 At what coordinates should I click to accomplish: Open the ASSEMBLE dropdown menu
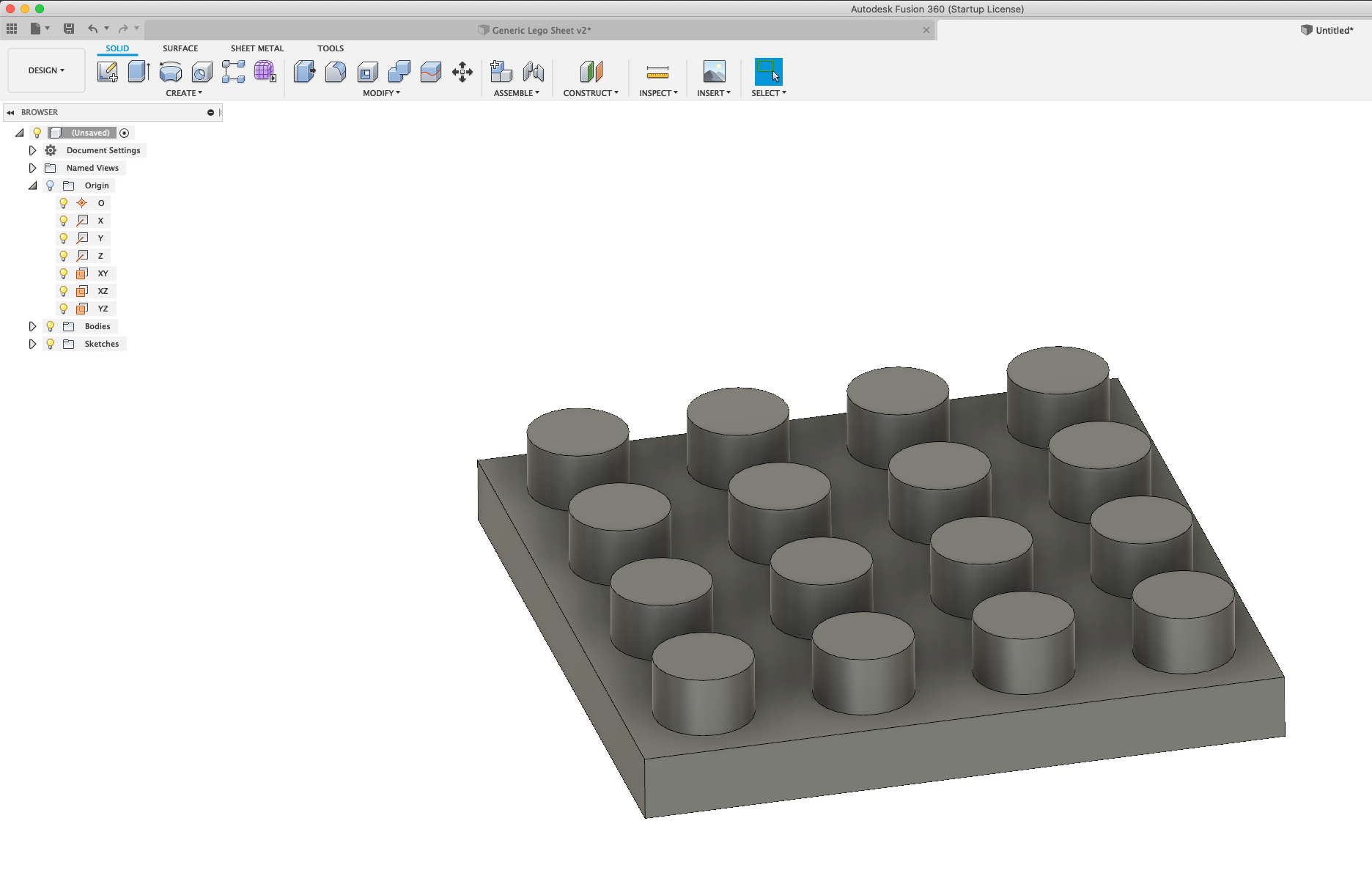click(x=517, y=93)
